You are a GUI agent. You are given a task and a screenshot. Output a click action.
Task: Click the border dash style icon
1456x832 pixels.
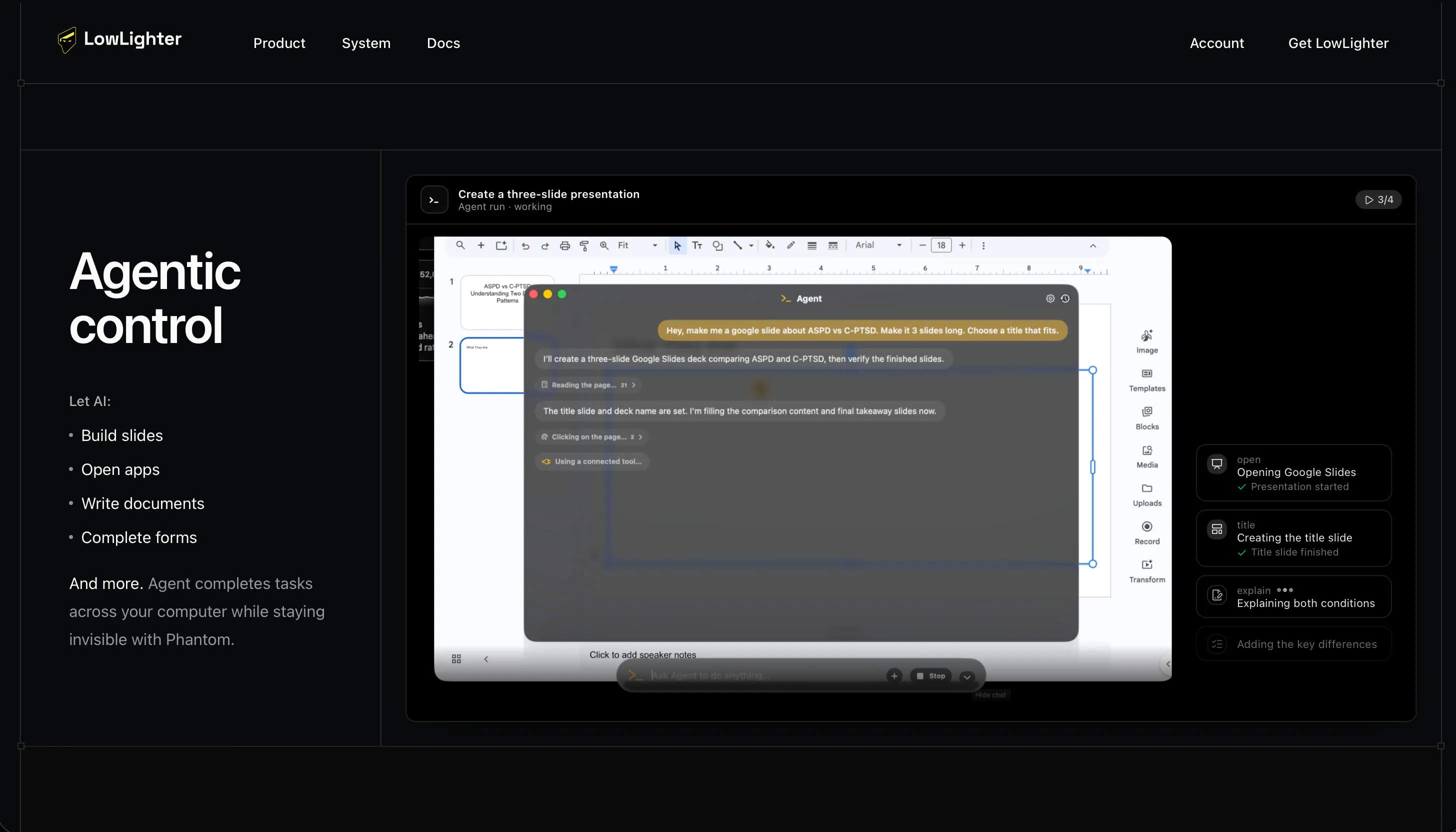tap(833, 245)
